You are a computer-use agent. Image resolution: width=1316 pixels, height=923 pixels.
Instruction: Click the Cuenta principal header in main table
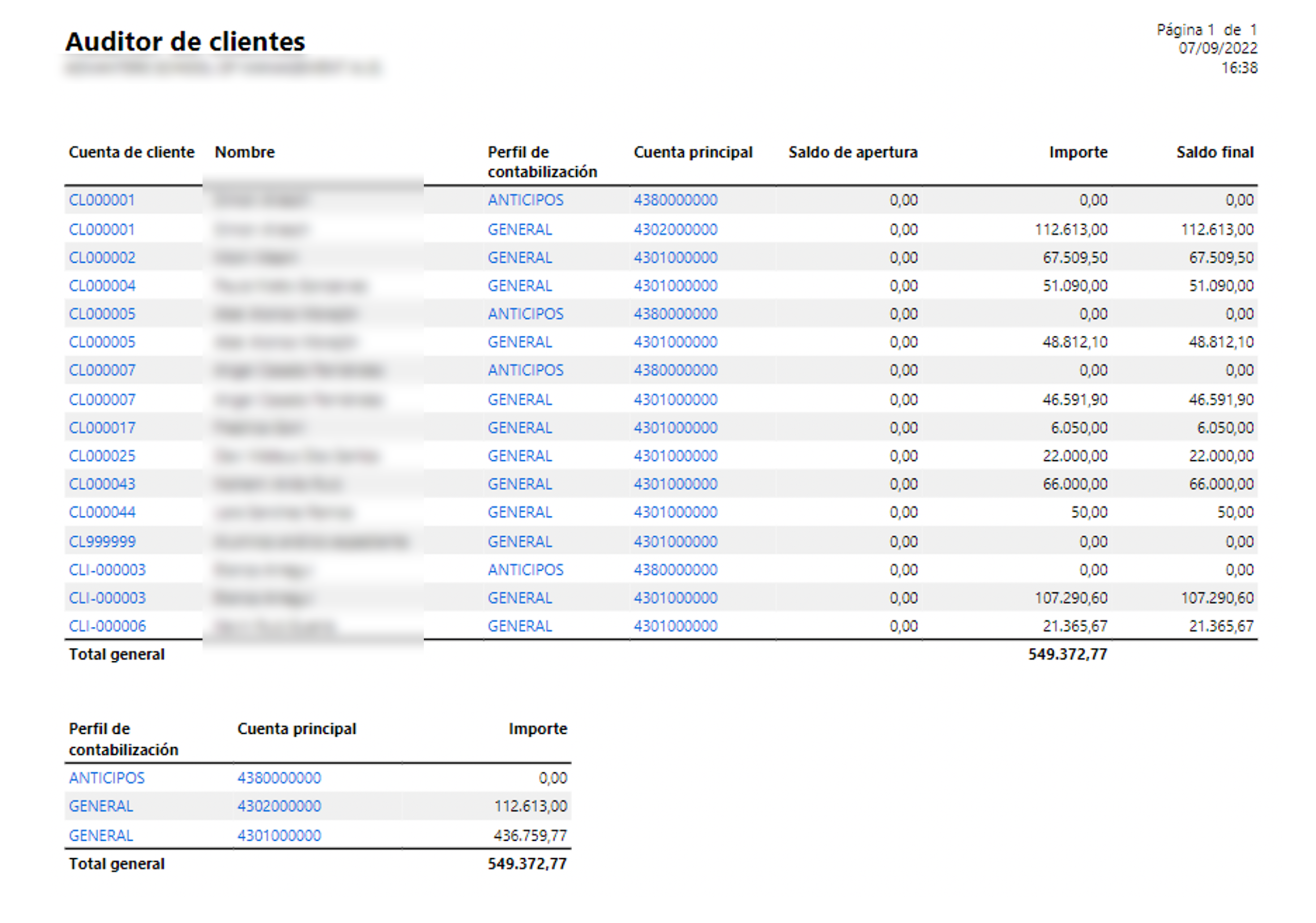pos(693,153)
